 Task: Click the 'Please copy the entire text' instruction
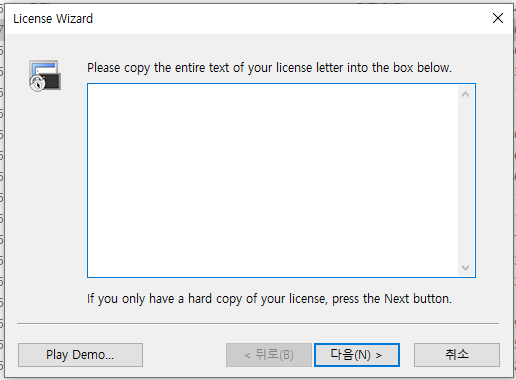point(269,68)
